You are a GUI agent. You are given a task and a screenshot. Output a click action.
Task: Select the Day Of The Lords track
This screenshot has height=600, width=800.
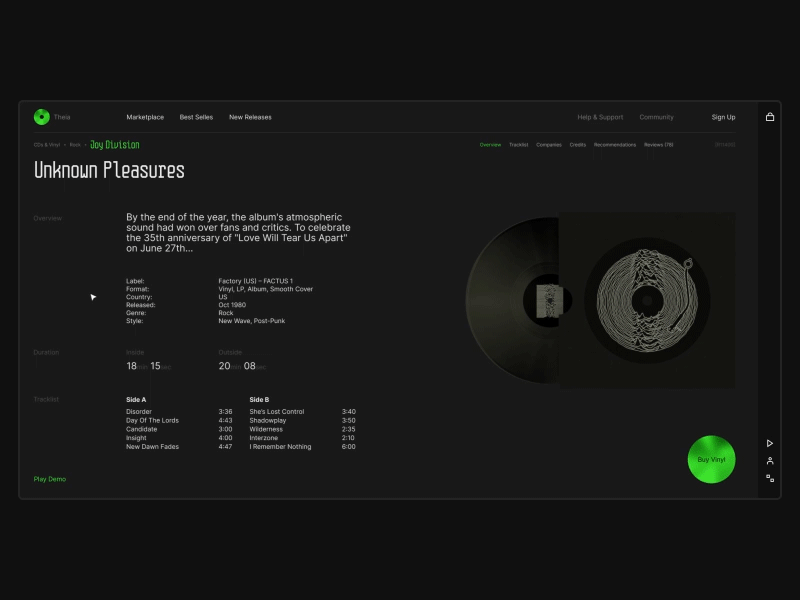tap(152, 420)
